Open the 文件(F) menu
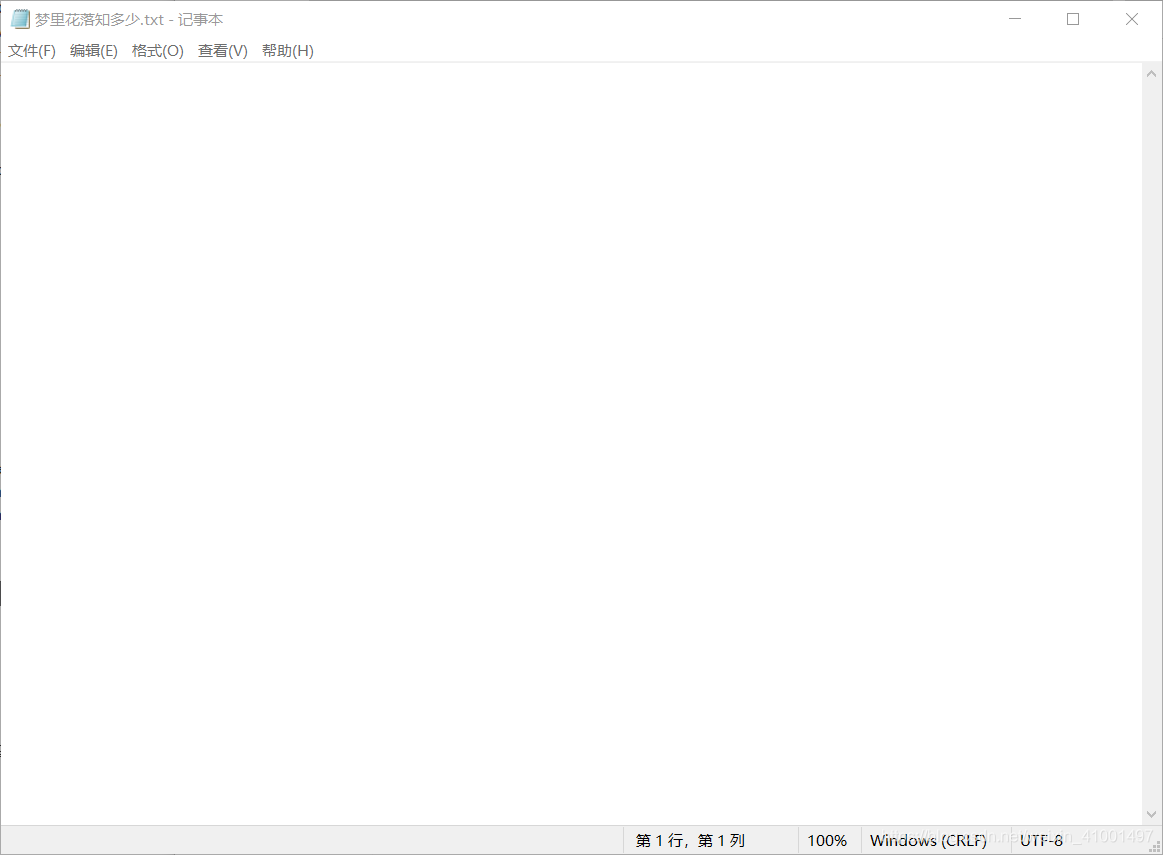1163x855 pixels. 31,50
